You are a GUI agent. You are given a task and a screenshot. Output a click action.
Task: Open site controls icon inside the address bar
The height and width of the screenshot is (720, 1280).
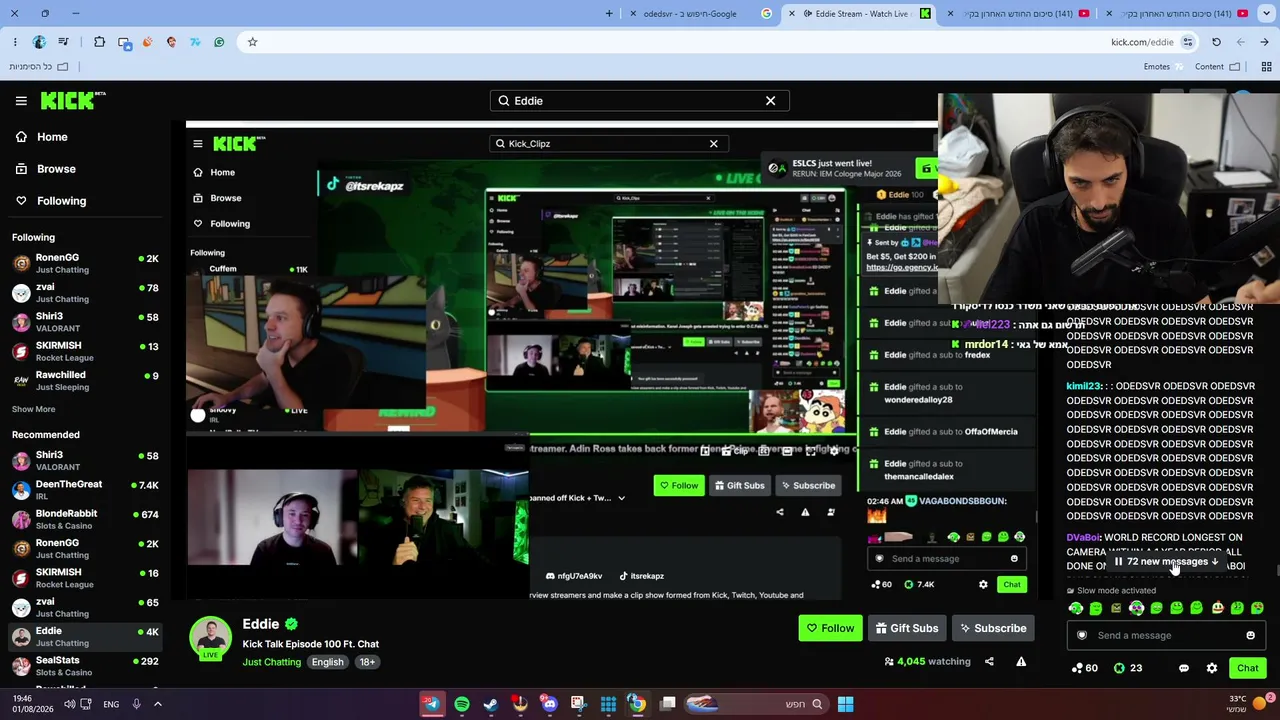coord(1187,42)
